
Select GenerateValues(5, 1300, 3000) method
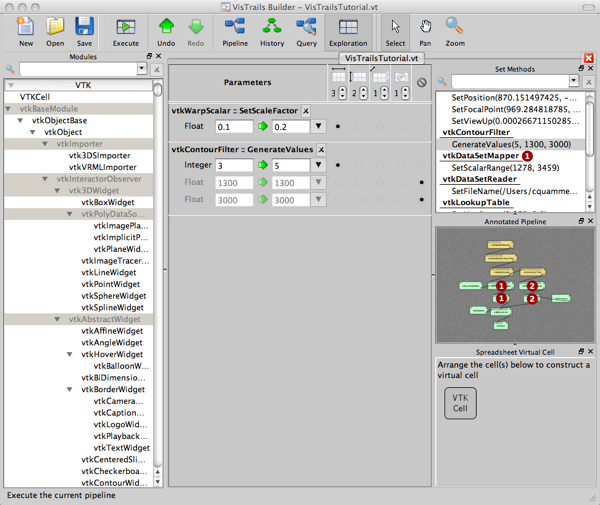(x=511, y=144)
